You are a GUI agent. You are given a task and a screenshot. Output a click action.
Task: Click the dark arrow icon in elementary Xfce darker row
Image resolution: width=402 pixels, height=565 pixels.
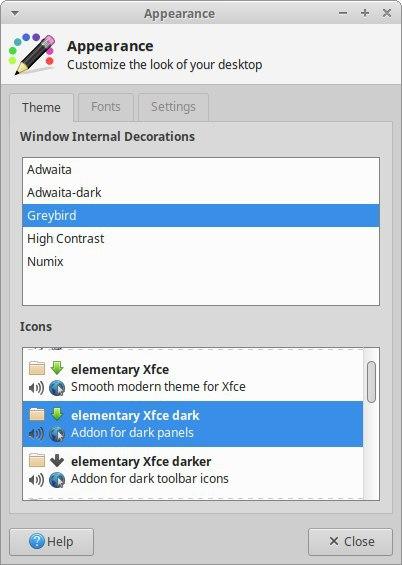tap(57, 460)
